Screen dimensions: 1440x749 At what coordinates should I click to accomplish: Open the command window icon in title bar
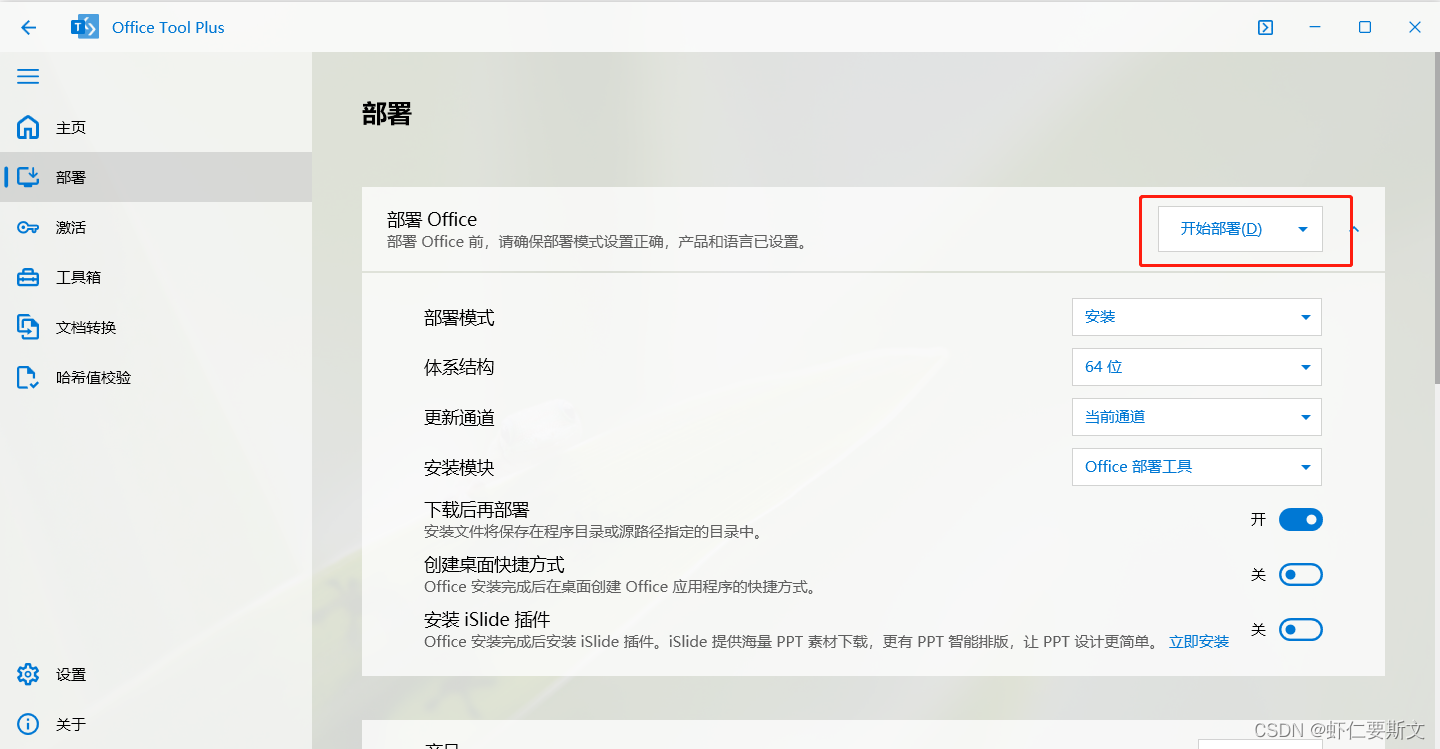(1265, 28)
